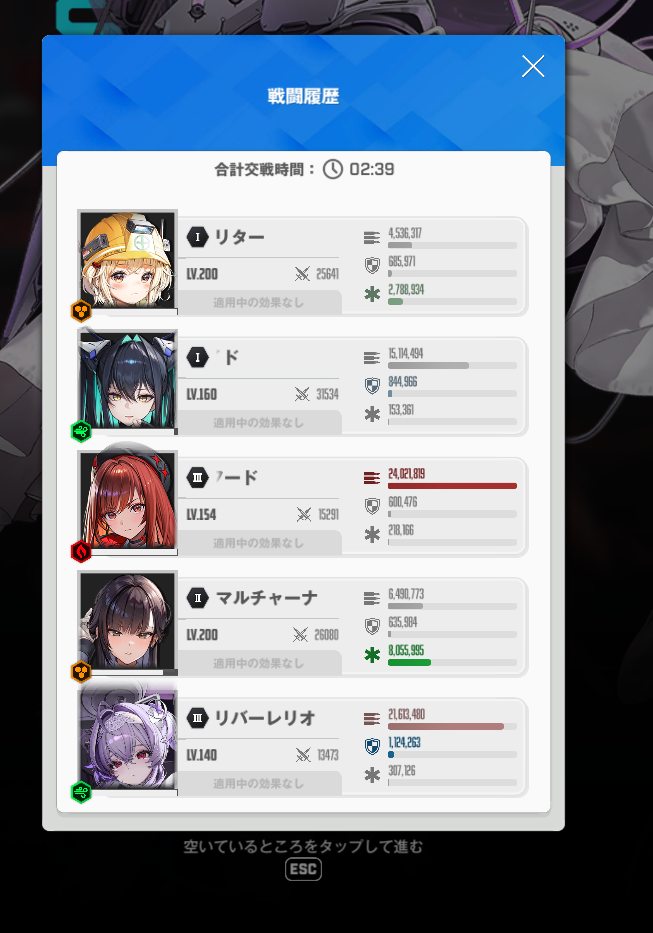Click the red damage bar for 24,021,819

(x=452, y=486)
